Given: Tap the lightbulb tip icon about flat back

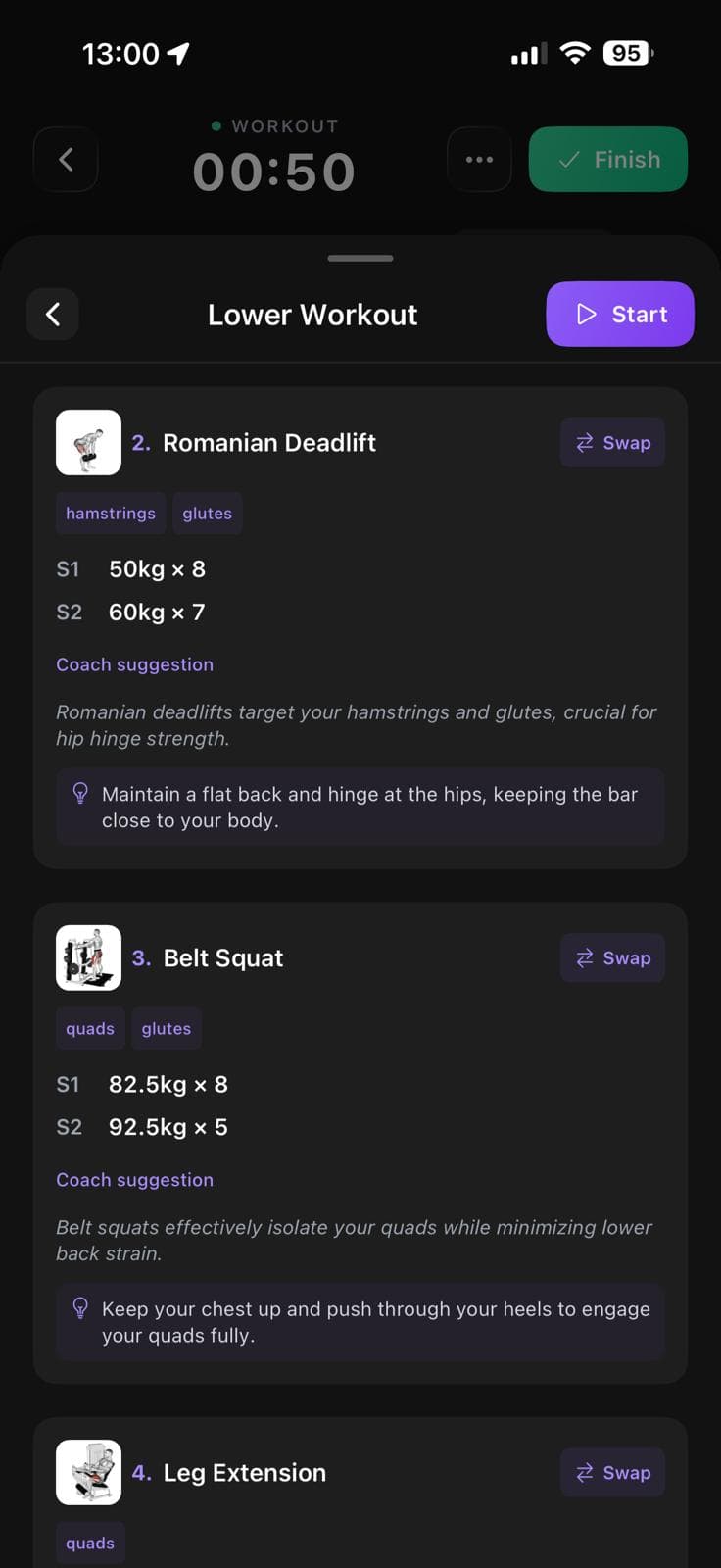Looking at the screenshot, I should (81, 795).
